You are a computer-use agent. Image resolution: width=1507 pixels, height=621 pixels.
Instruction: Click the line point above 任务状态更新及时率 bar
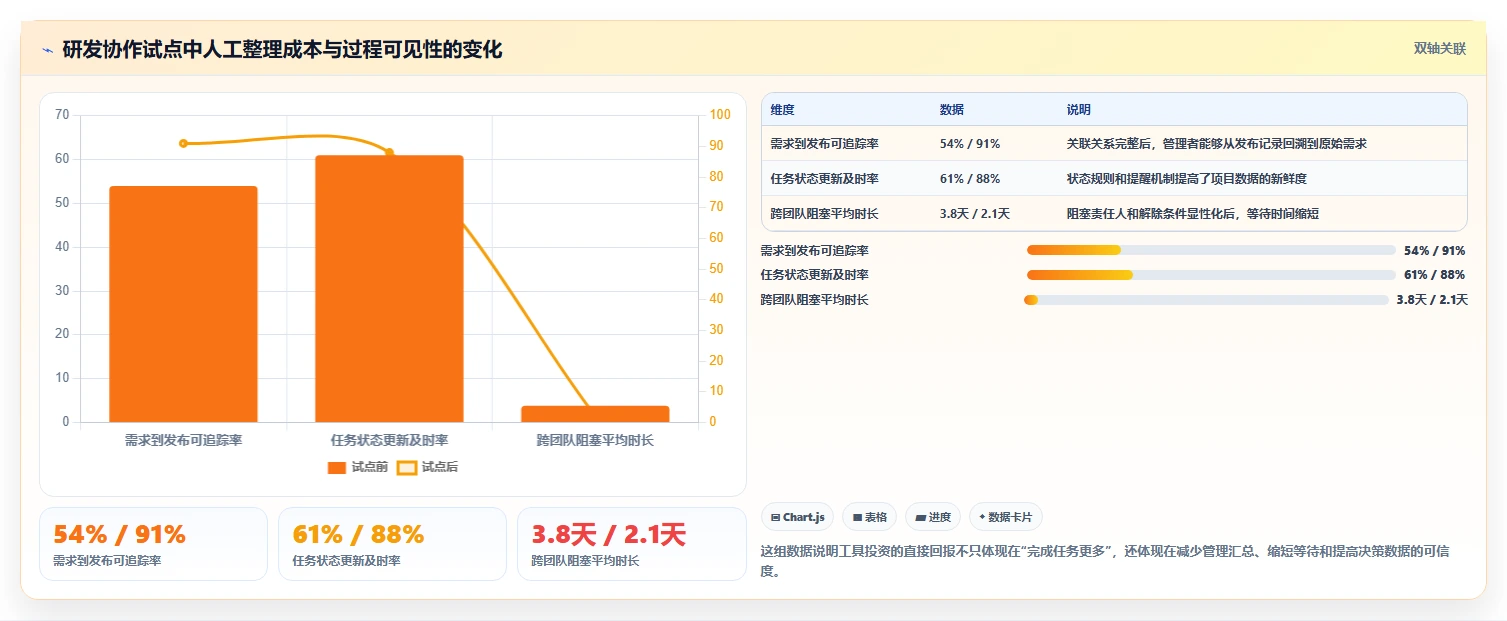coord(389,153)
